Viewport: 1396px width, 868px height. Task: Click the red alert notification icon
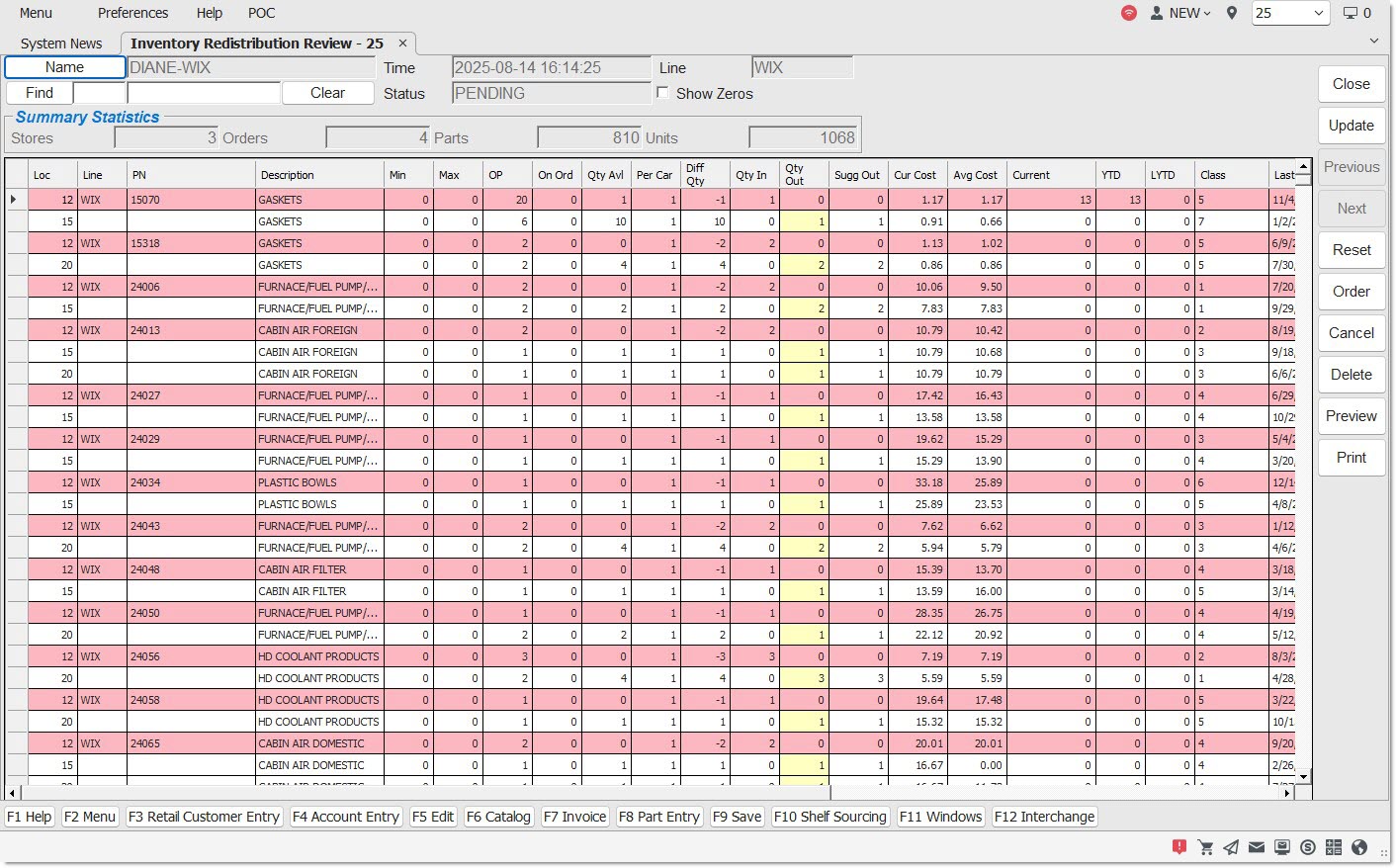pyautogui.click(x=1179, y=846)
